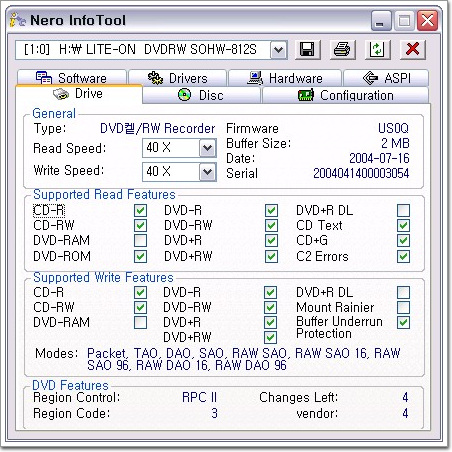Toggle DVD+R DL read feature checkbox
Image resolution: width=452 pixels, height=452 pixels.
click(403, 210)
